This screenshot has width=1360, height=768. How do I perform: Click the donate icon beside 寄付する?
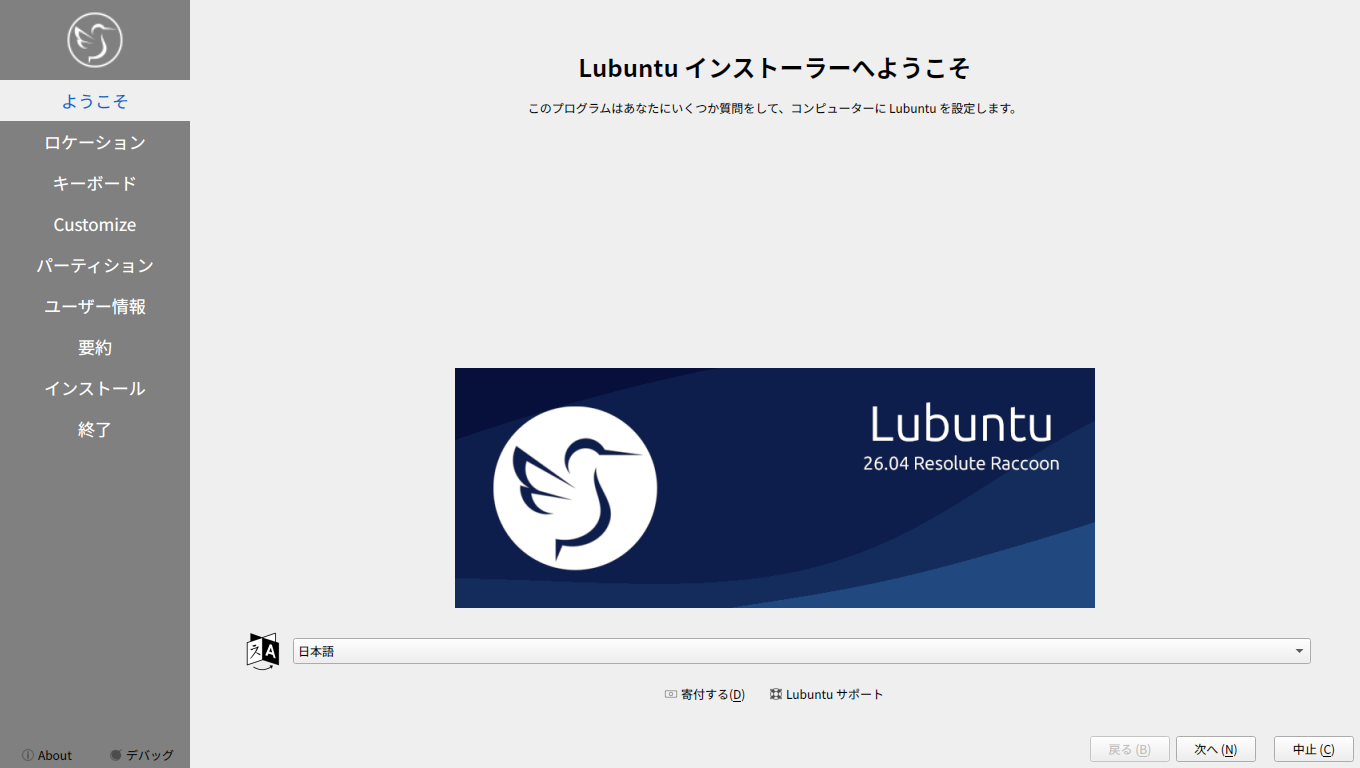tap(671, 694)
